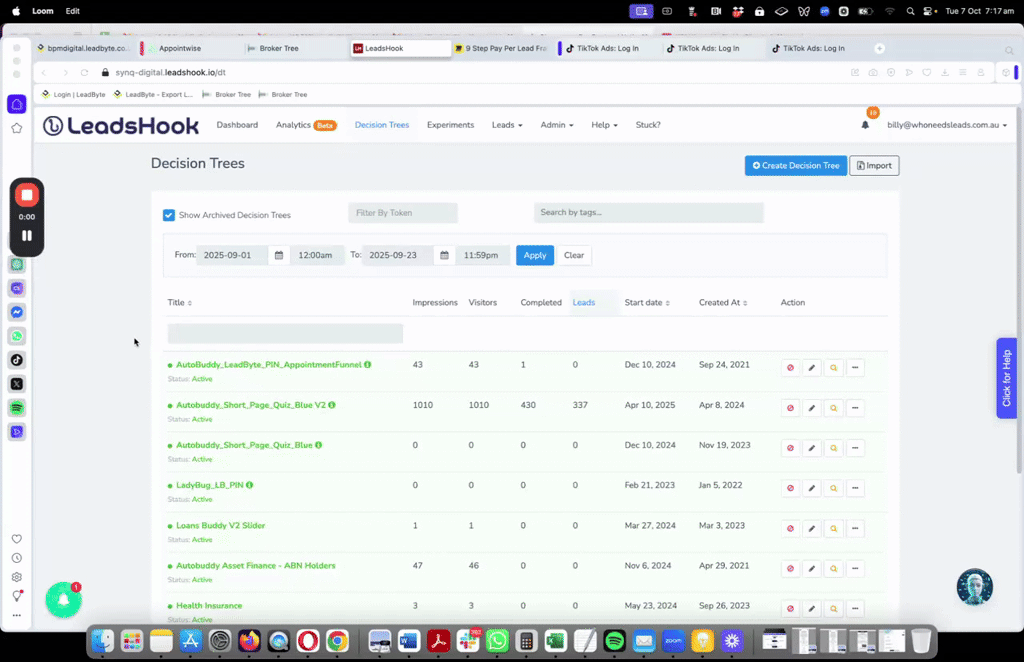Open more actions for AutoBuddy_LeadByte_PIN_AppointmentFunnel row
Image resolution: width=1024 pixels, height=662 pixels.
coord(855,368)
